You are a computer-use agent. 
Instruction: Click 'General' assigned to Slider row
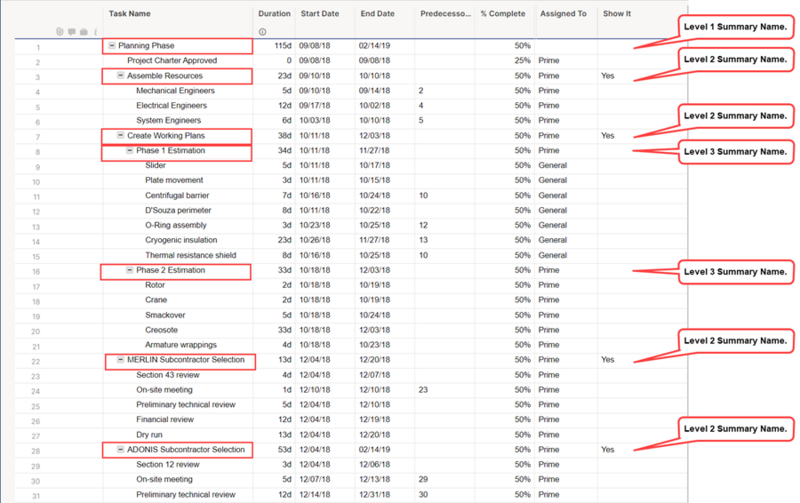click(552, 165)
